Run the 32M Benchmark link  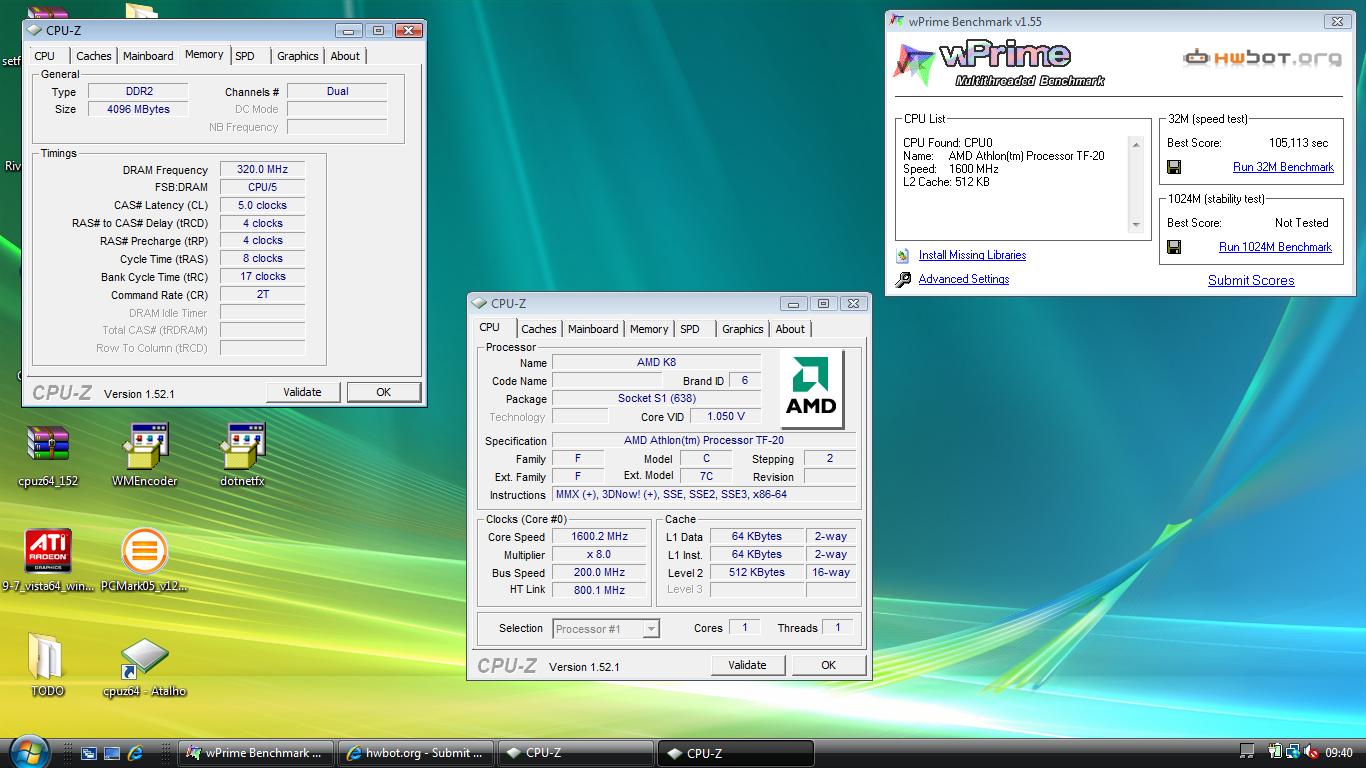pos(1283,167)
